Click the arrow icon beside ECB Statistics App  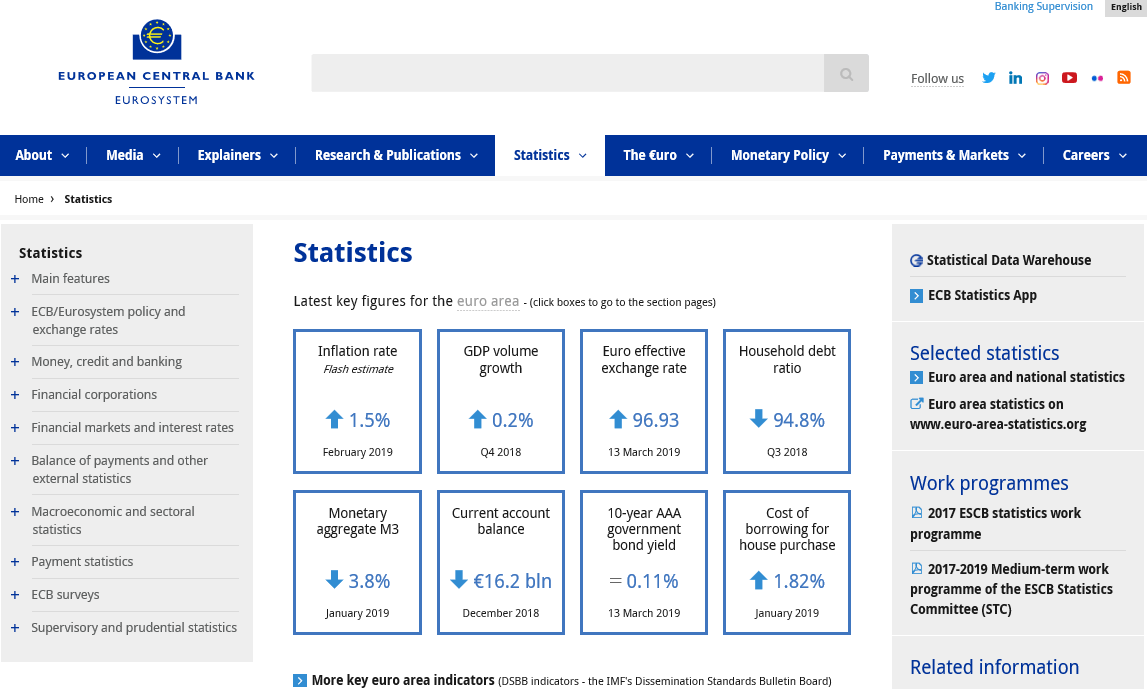916,295
